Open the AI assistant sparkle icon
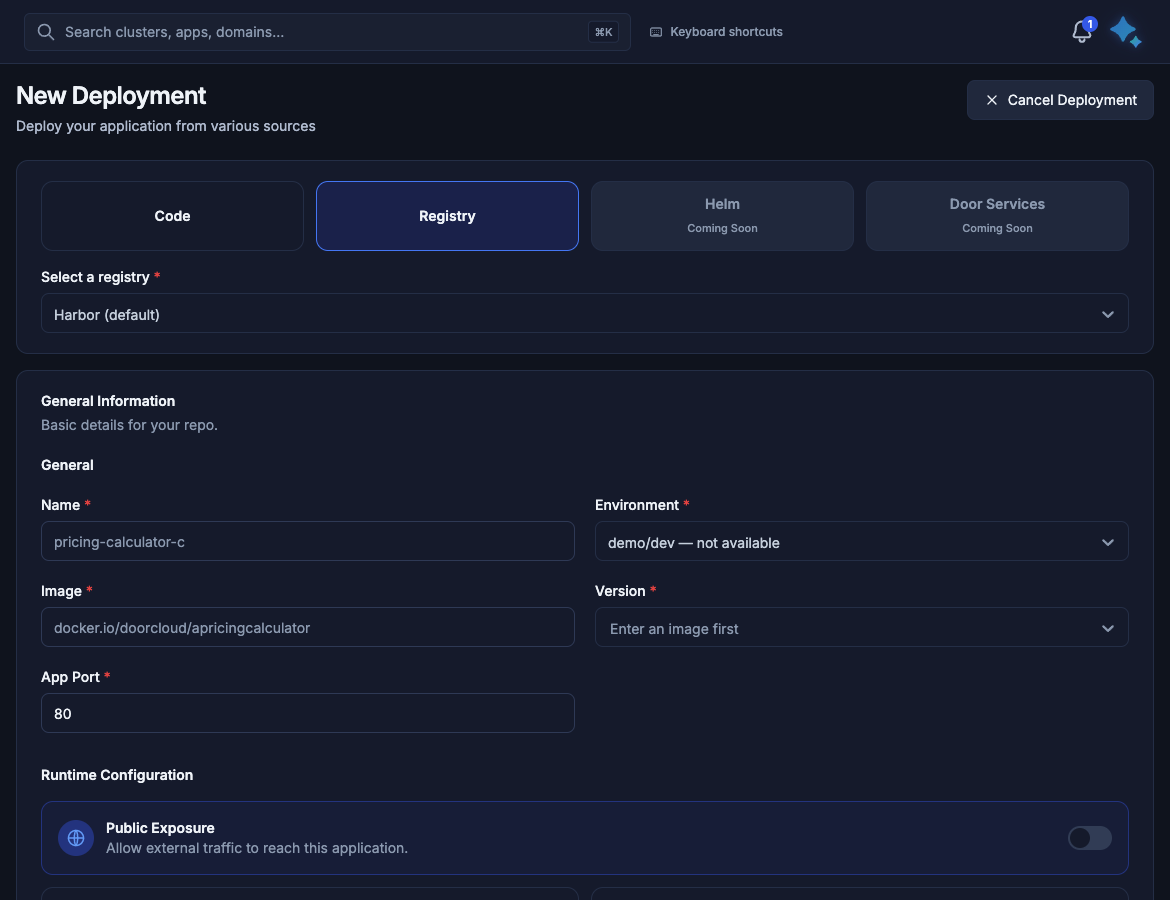This screenshot has width=1170, height=900. point(1125,32)
